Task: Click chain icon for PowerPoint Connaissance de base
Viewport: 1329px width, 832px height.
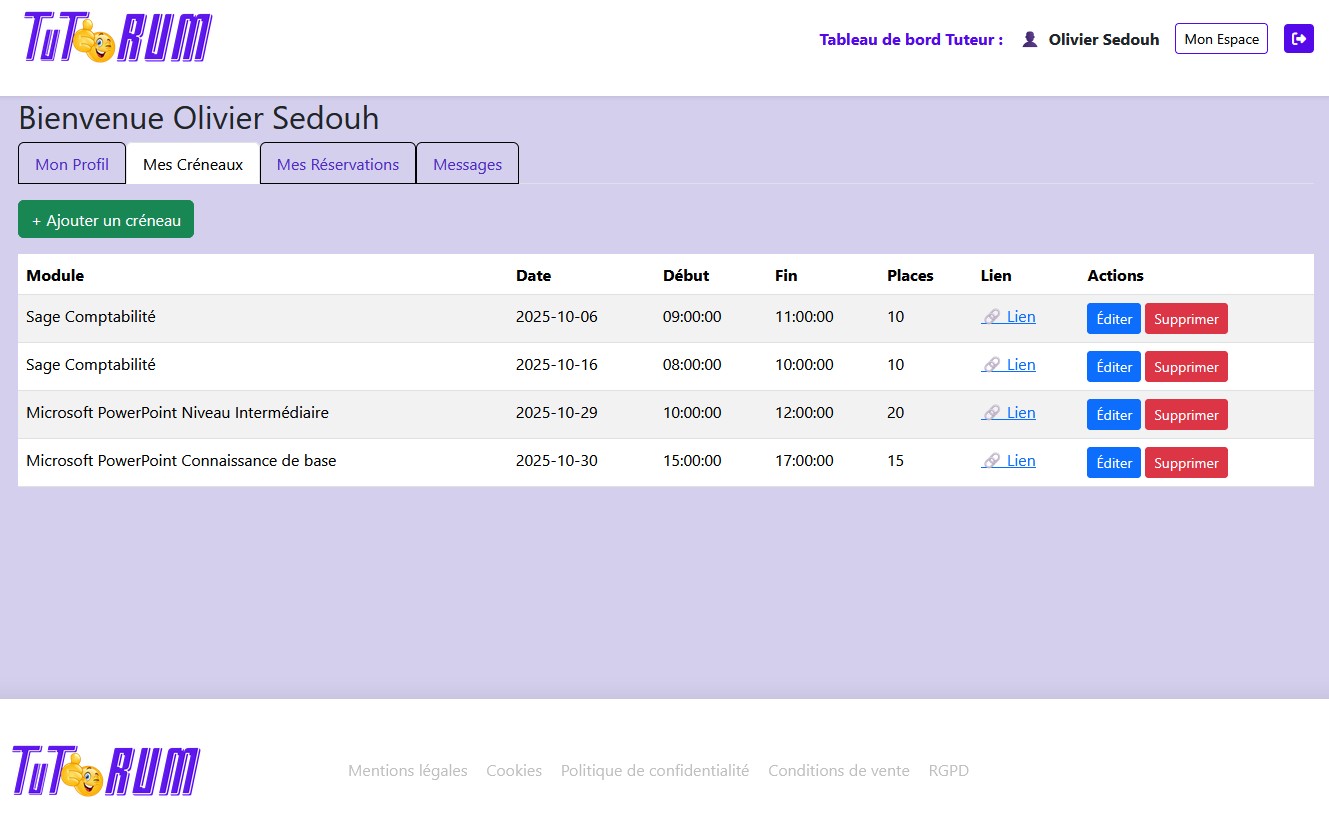Action: [991, 461]
